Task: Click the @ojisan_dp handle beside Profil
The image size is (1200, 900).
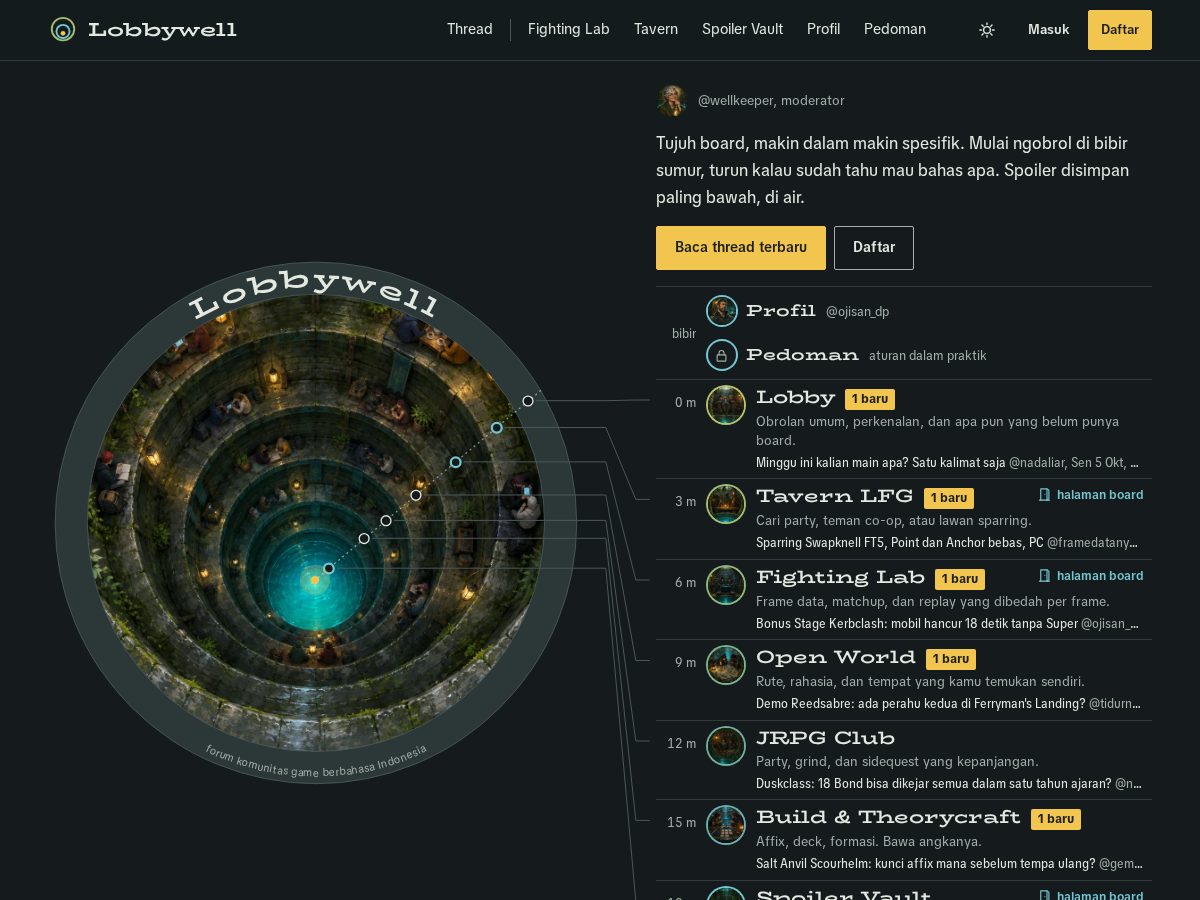Action: (x=857, y=312)
